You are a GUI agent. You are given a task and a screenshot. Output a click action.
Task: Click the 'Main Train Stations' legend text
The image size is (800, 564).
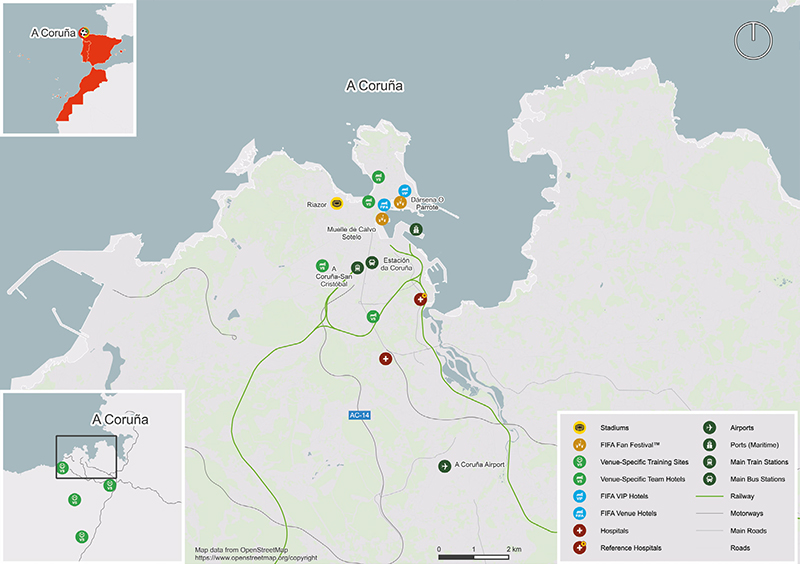pyautogui.click(x=759, y=462)
